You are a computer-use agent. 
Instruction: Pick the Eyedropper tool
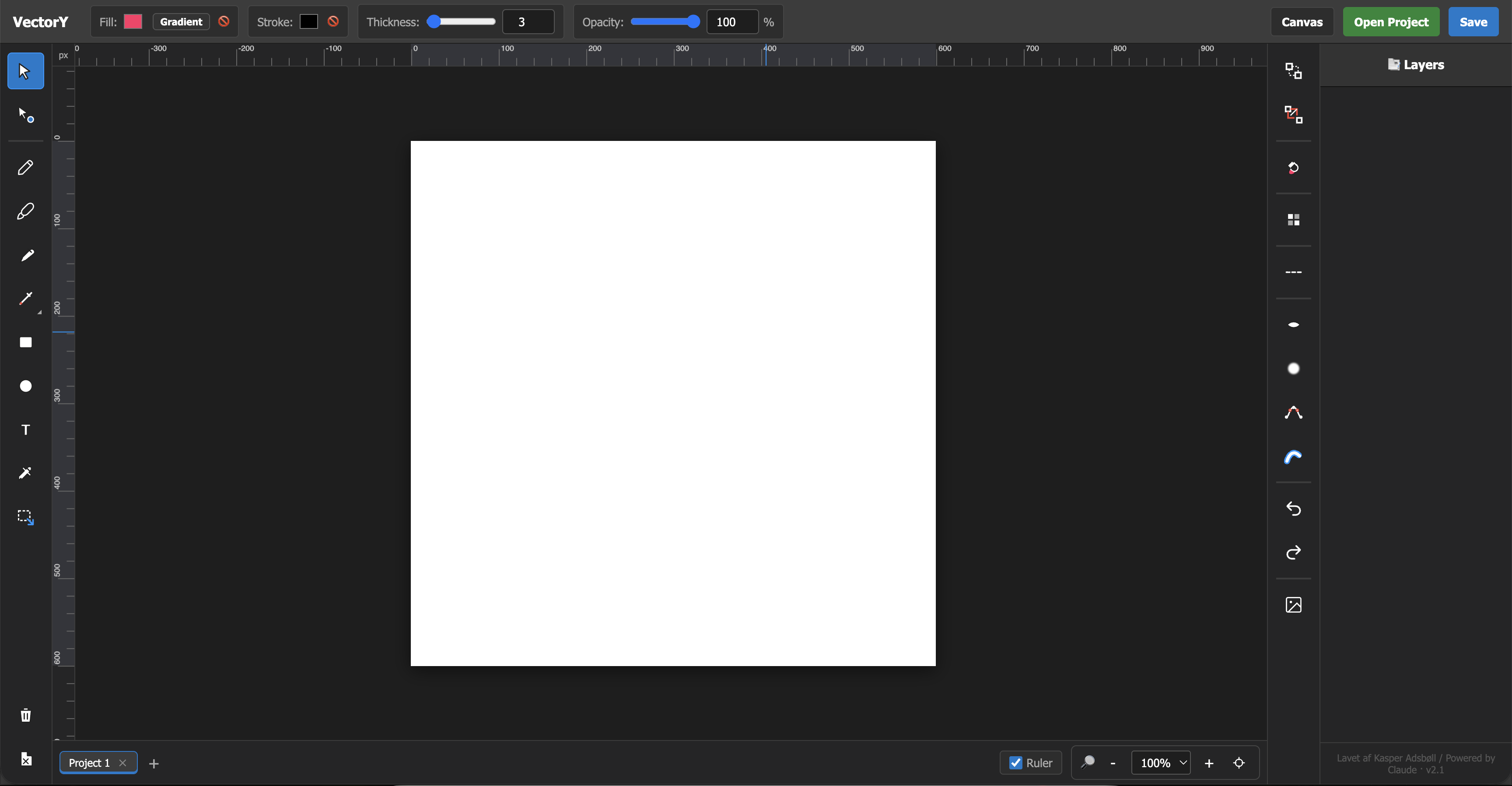pyautogui.click(x=26, y=473)
